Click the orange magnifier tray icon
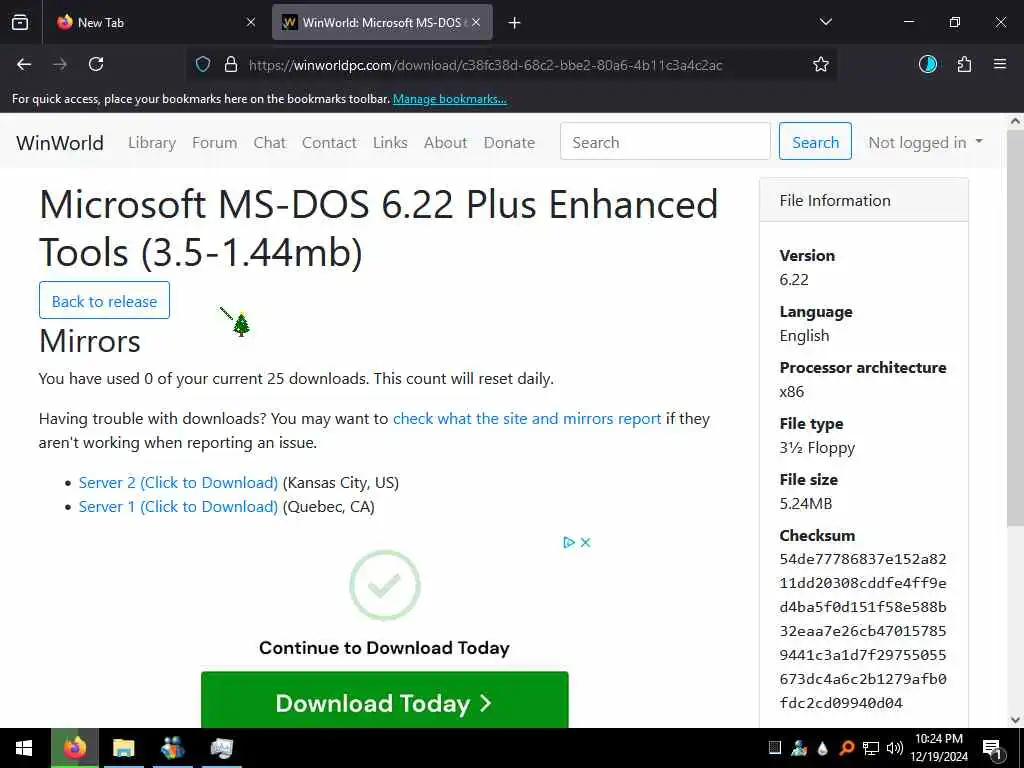Image resolution: width=1024 pixels, height=768 pixels. coord(846,748)
